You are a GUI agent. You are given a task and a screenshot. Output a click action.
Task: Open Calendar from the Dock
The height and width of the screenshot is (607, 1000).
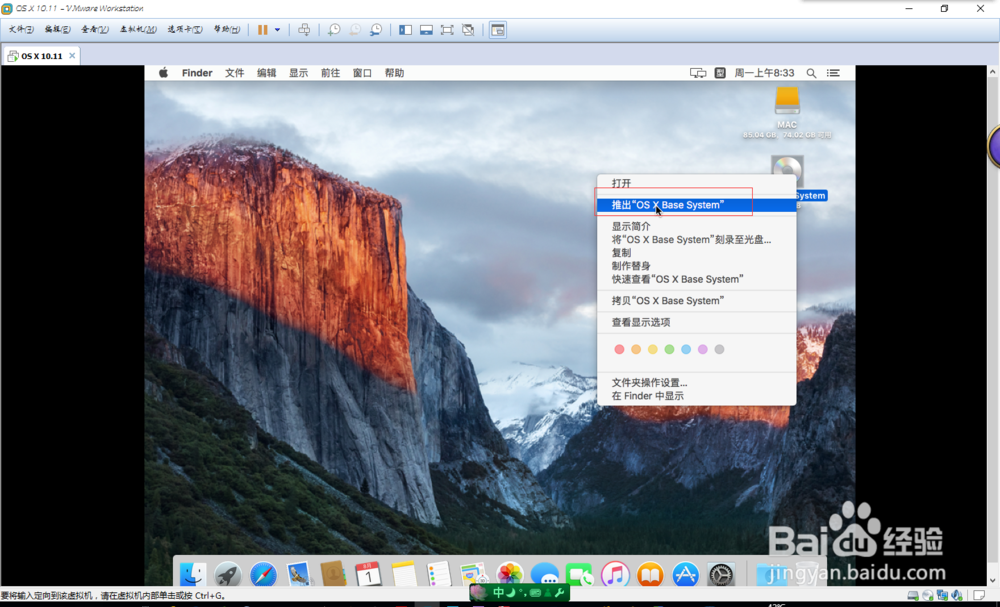pos(368,574)
